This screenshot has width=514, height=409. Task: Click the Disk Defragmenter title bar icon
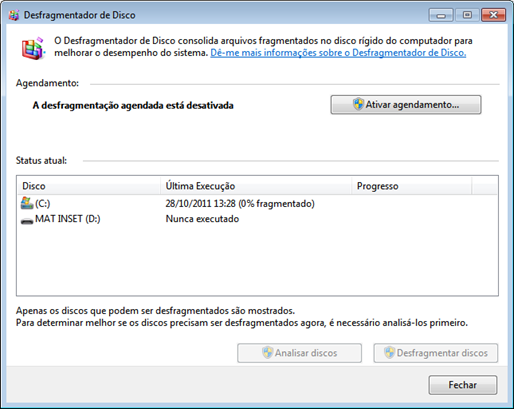(14, 15)
